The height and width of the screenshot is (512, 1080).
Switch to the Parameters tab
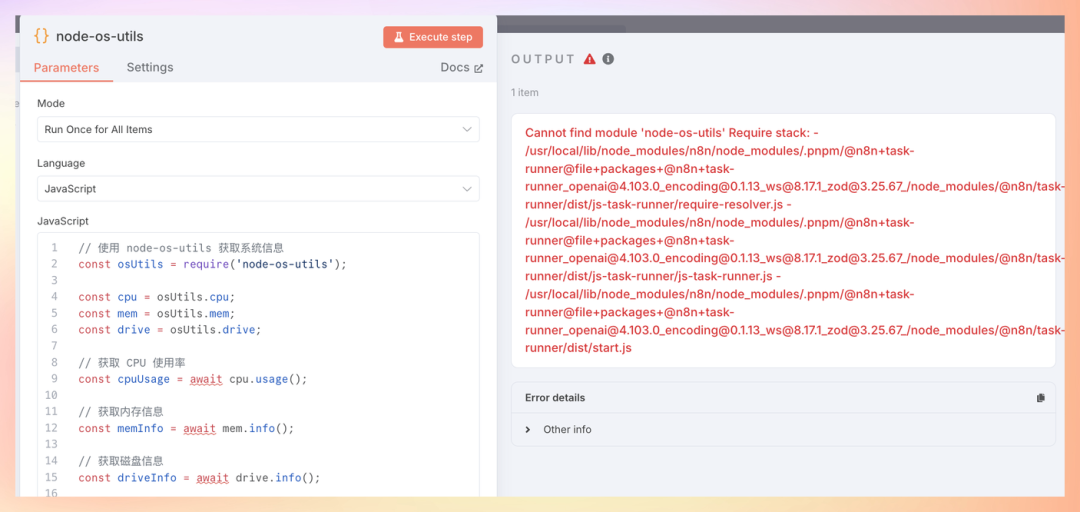pos(66,68)
